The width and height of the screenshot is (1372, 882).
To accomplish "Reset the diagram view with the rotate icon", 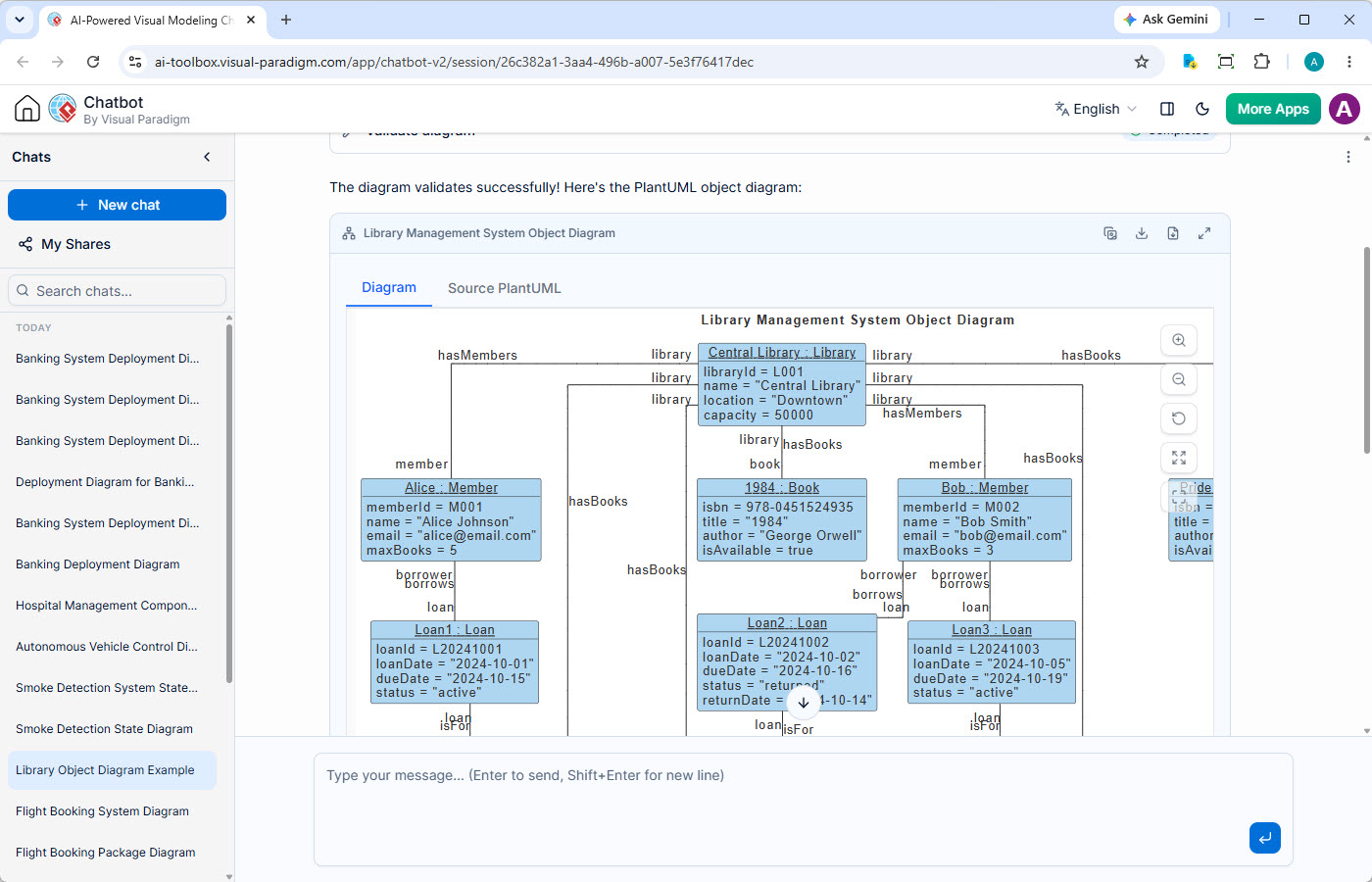I will tap(1179, 418).
